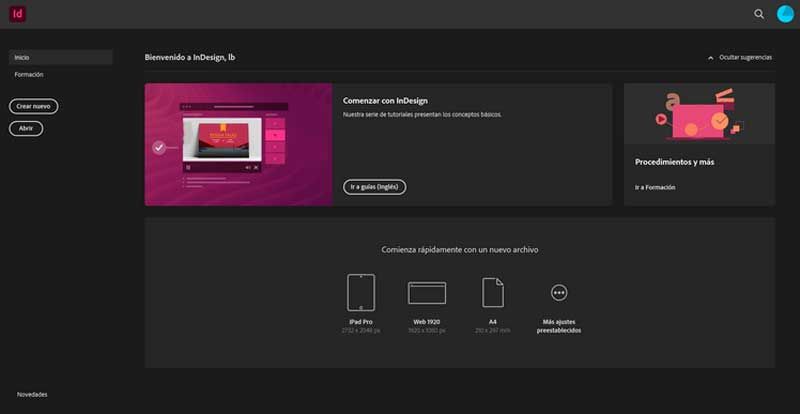Click the Ocultar sugerencias text
800x414 pixels.
(x=745, y=58)
